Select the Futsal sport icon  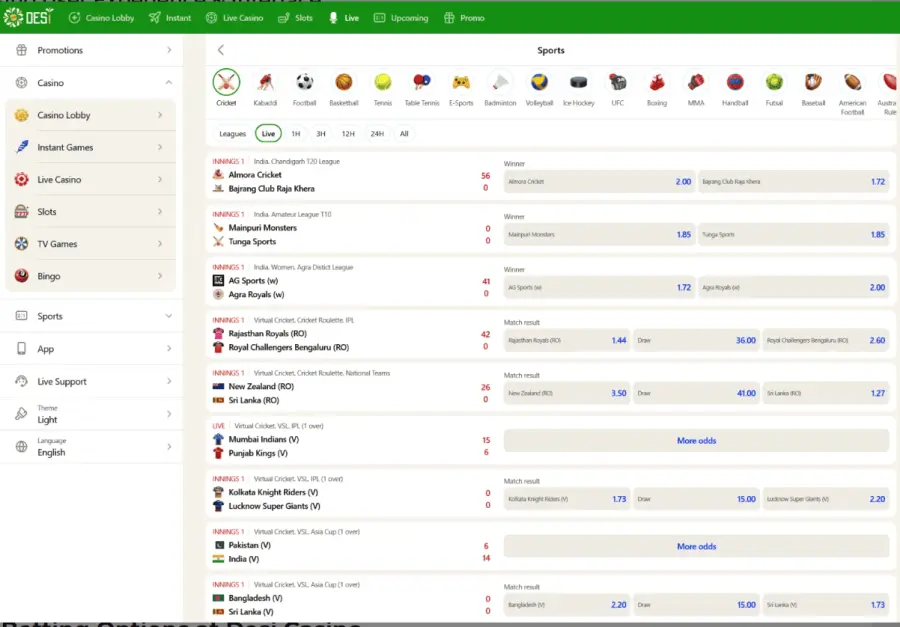[774, 82]
